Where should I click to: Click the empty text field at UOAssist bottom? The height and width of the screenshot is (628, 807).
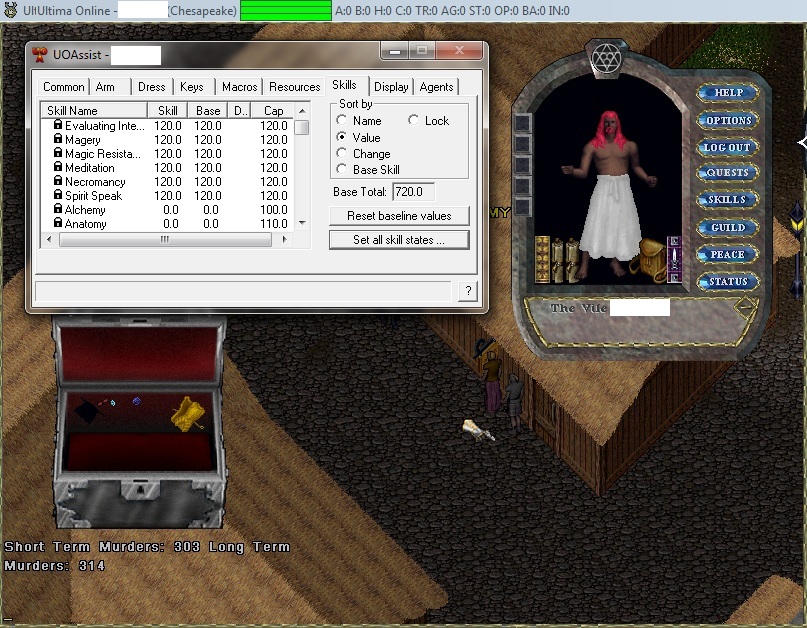[243, 291]
